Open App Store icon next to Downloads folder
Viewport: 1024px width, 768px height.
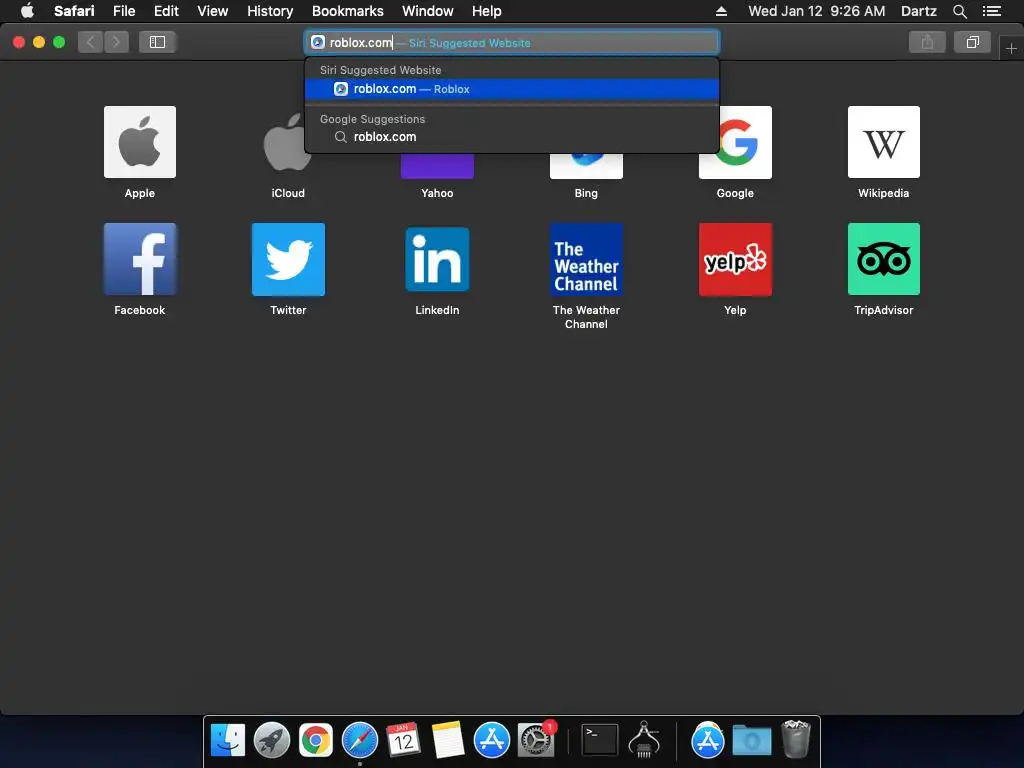[x=707, y=740]
